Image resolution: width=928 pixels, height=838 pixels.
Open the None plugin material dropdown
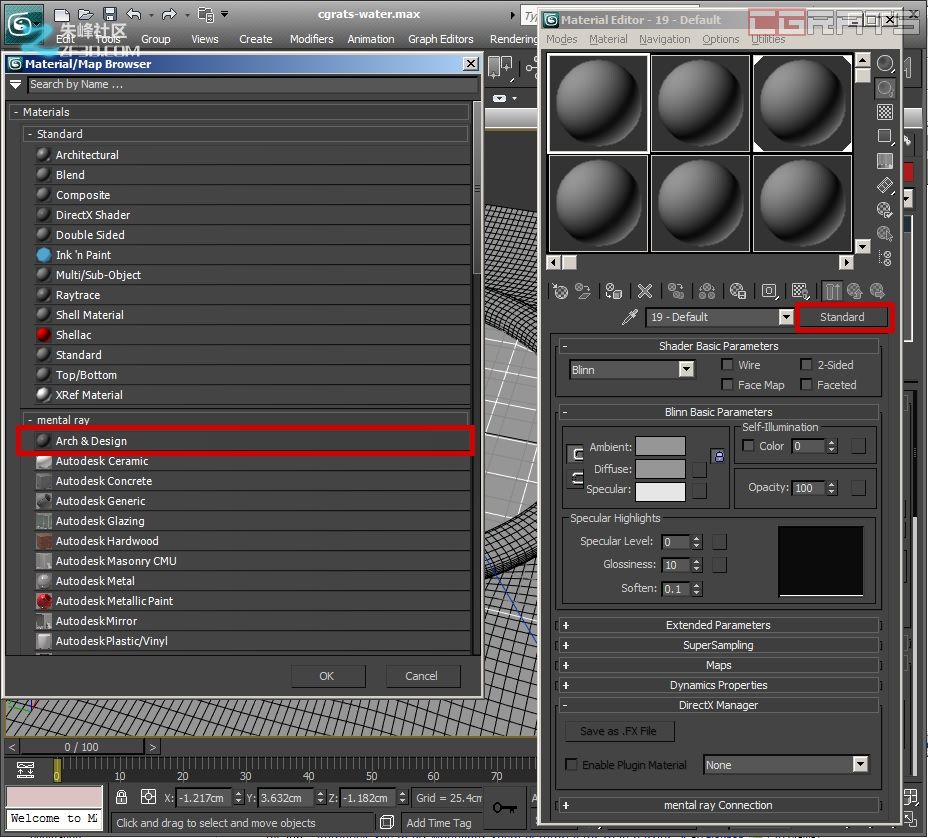(861, 765)
